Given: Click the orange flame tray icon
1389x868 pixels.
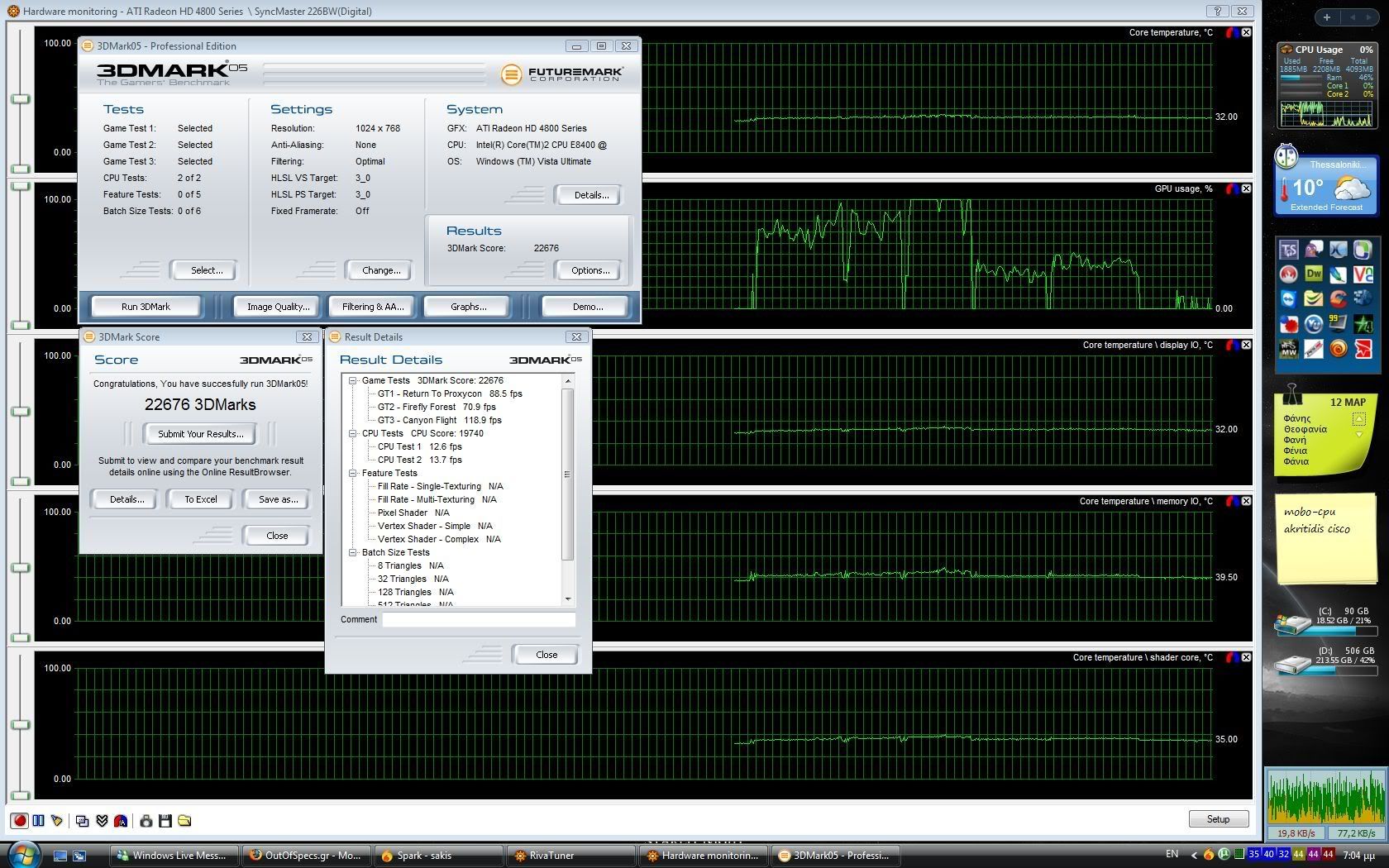Looking at the screenshot, I should click(1209, 854).
